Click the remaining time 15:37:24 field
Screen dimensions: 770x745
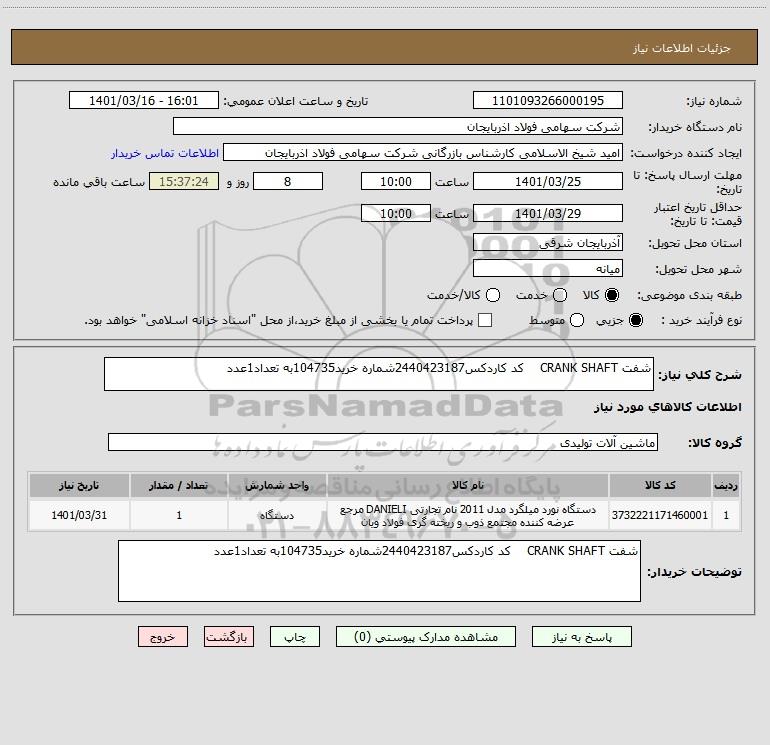coord(184,181)
